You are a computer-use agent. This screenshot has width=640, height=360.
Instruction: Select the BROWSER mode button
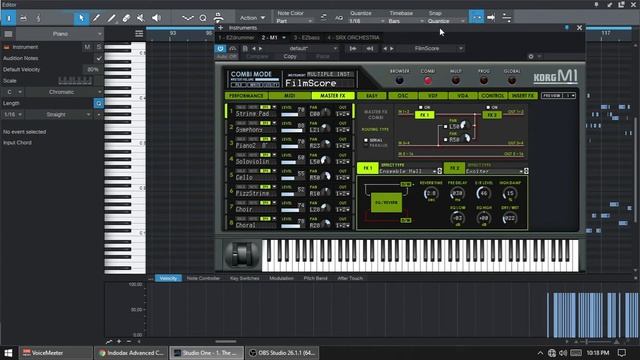[x=400, y=80]
